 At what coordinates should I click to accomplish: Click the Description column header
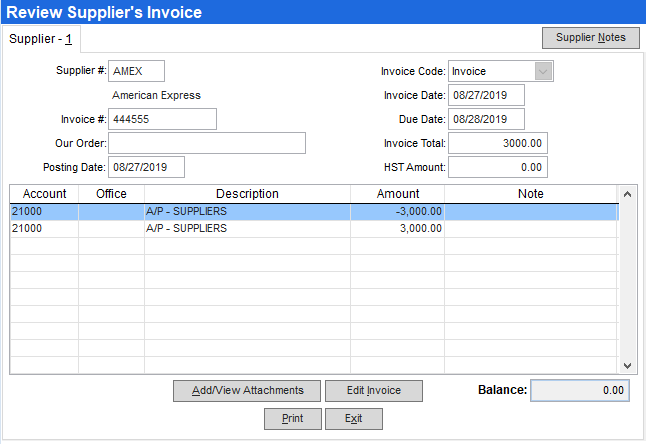click(x=247, y=194)
